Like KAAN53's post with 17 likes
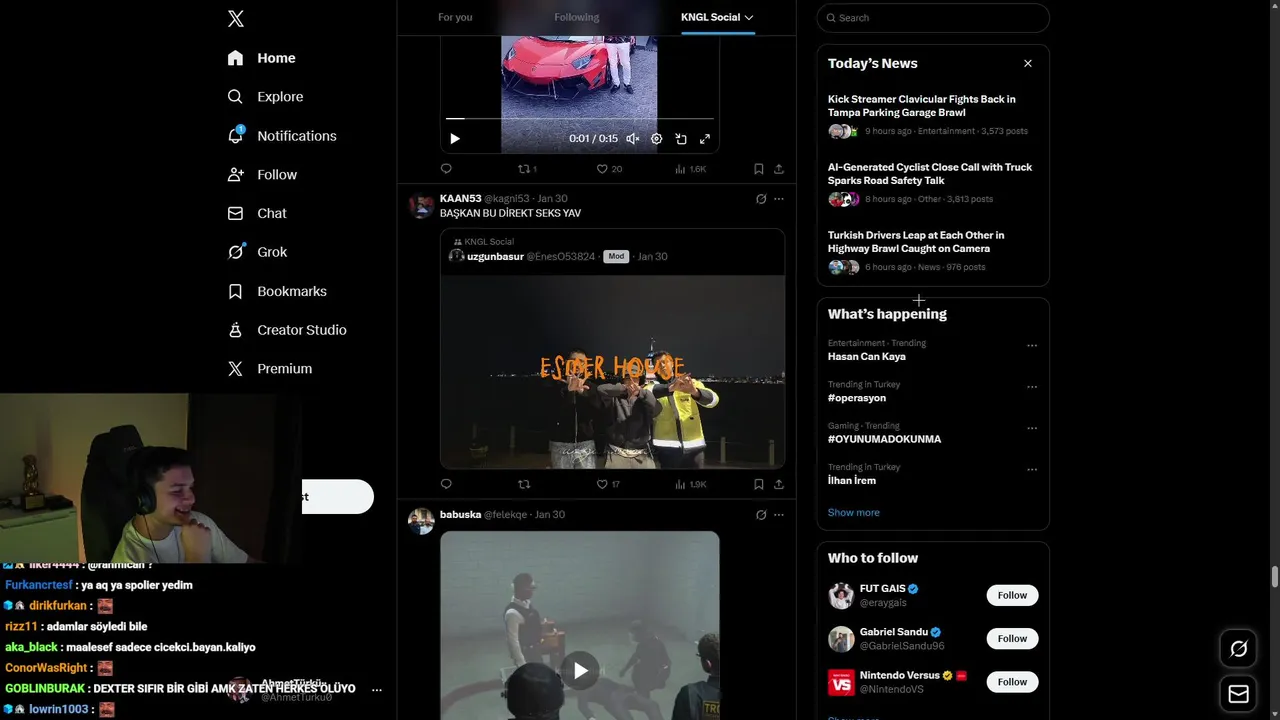Screen dimensions: 1280x720 (x=608, y=484)
